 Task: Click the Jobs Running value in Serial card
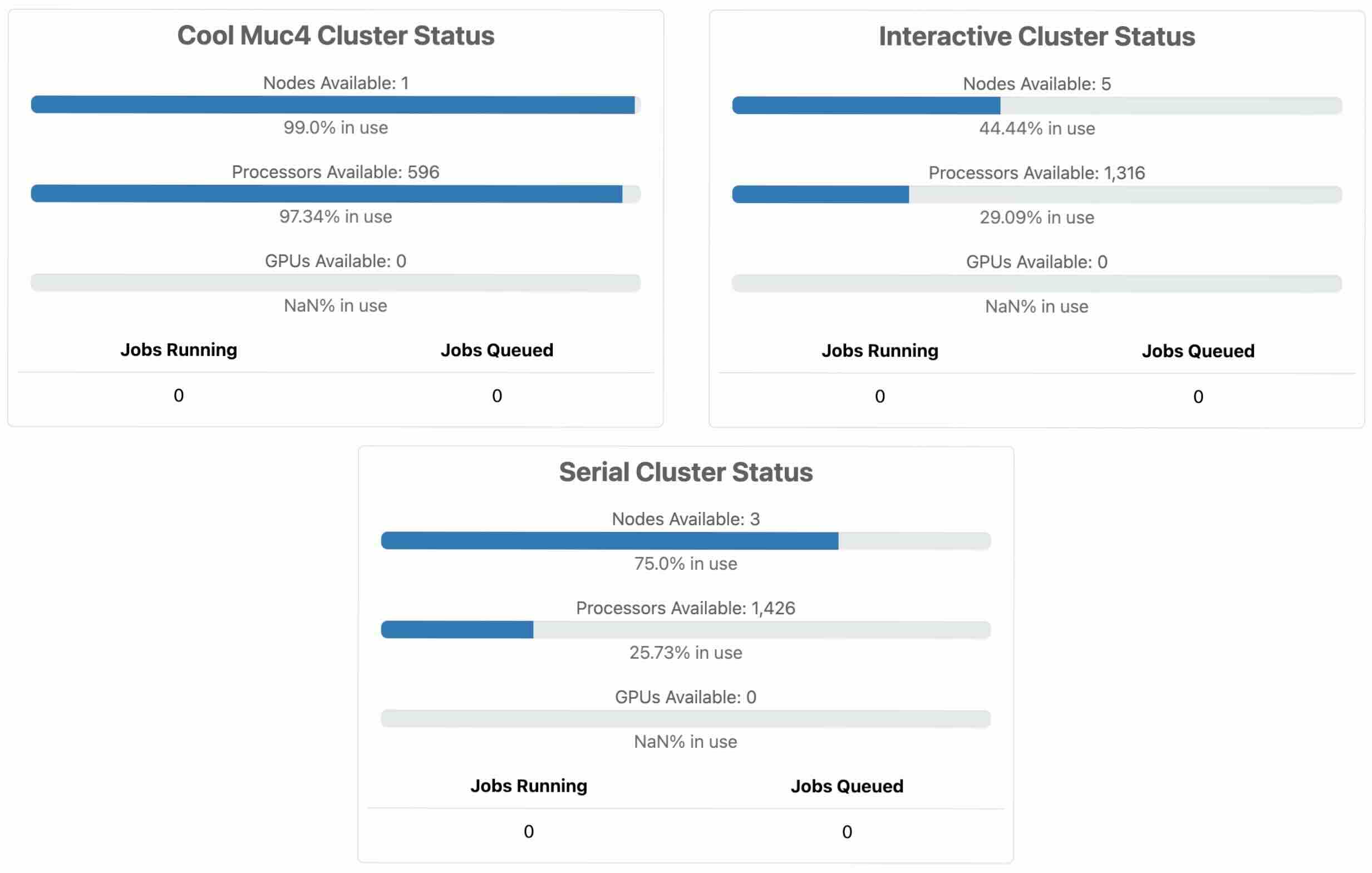pyautogui.click(x=529, y=831)
